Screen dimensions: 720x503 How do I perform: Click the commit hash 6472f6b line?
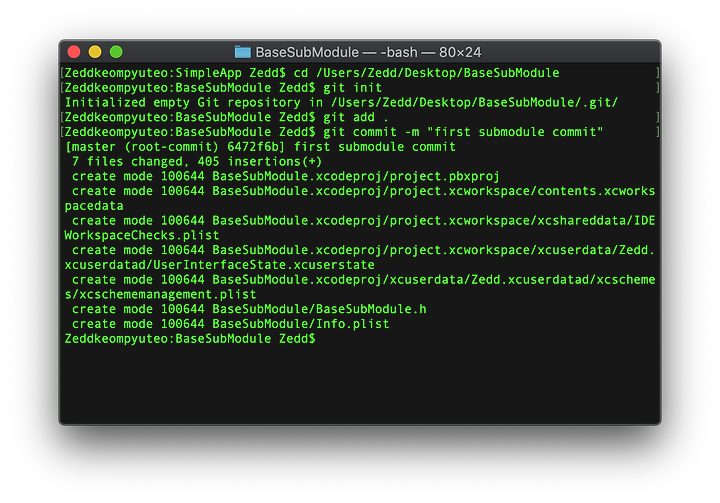tap(260, 147)
